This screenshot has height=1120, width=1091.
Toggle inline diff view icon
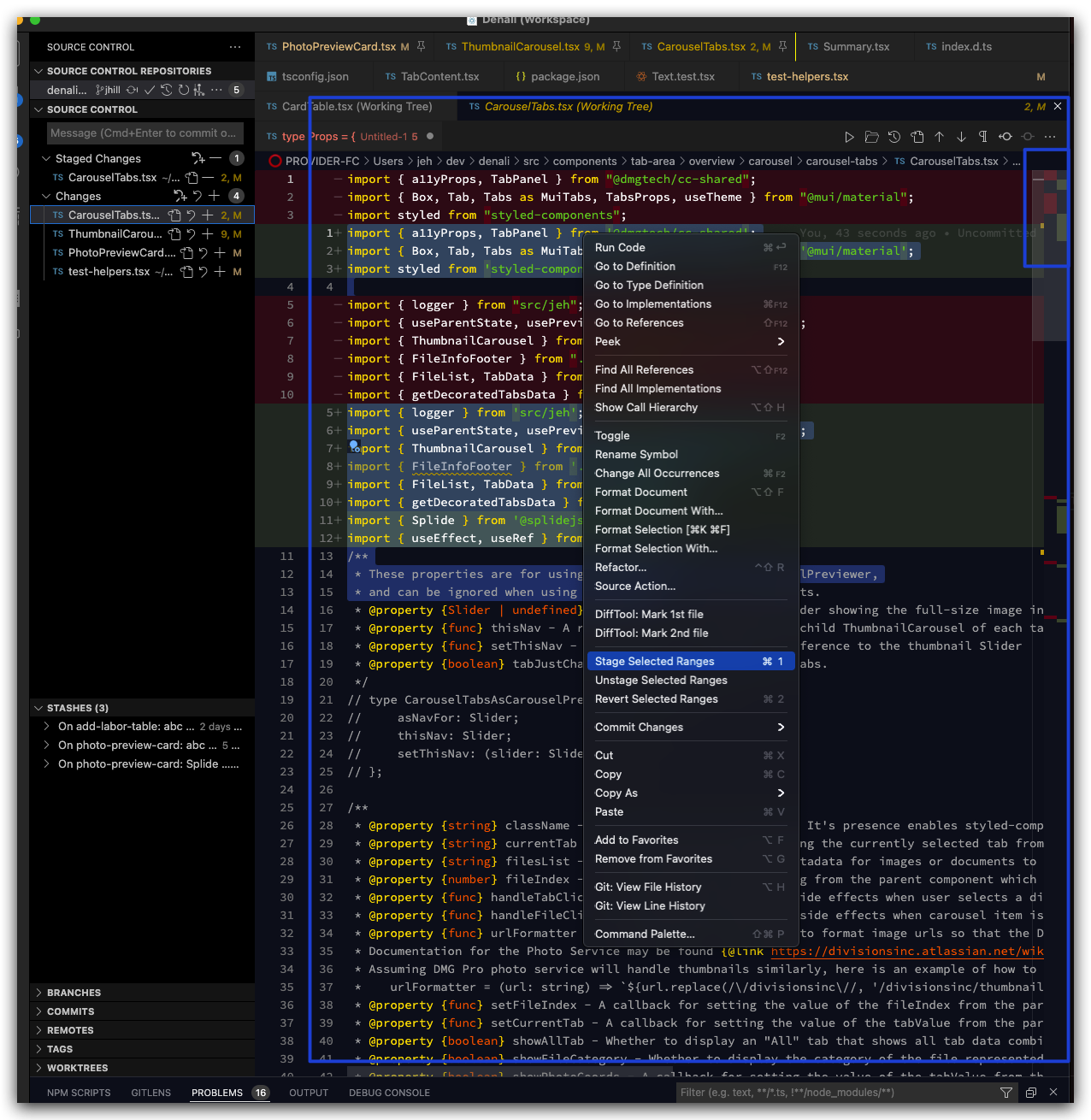coord(1005,137)
